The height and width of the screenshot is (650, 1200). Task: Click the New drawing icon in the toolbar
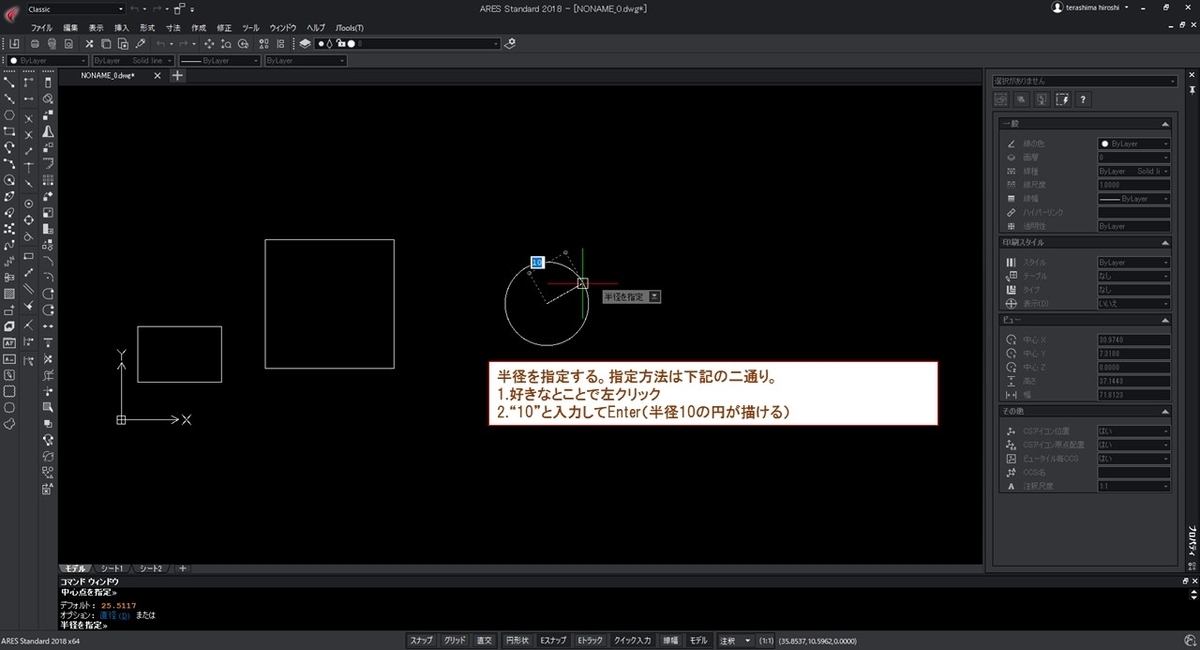click(x=14, y=44)
